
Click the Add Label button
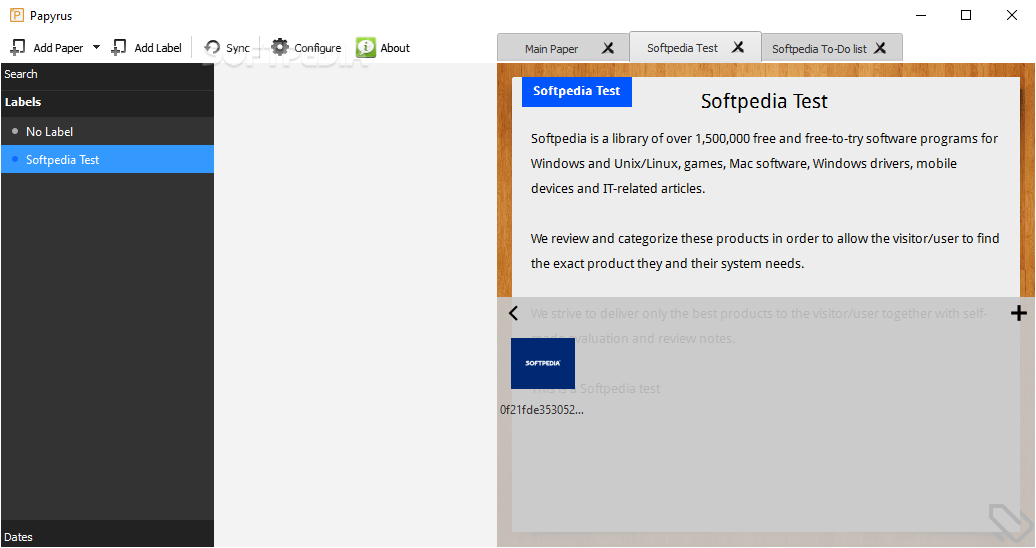tap(147, 47)
